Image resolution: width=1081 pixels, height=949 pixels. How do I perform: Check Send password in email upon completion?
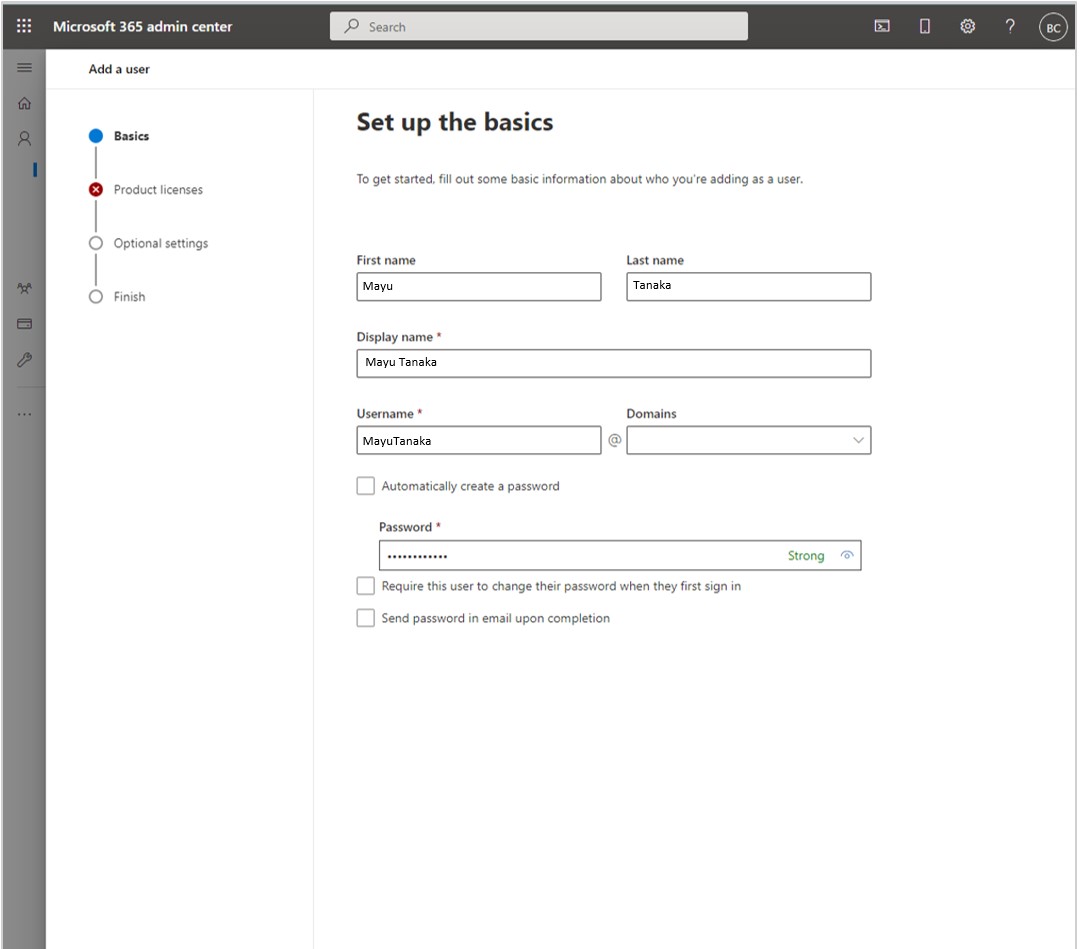(x=365, y=618)
